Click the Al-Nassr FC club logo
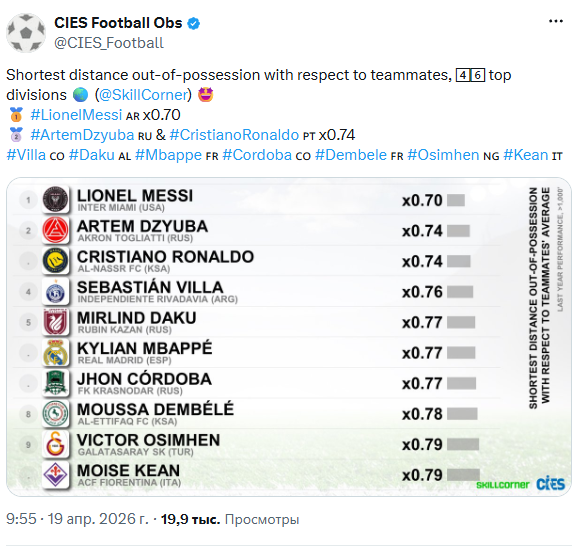This screenshot has width=582, height=552. [55, 261]
